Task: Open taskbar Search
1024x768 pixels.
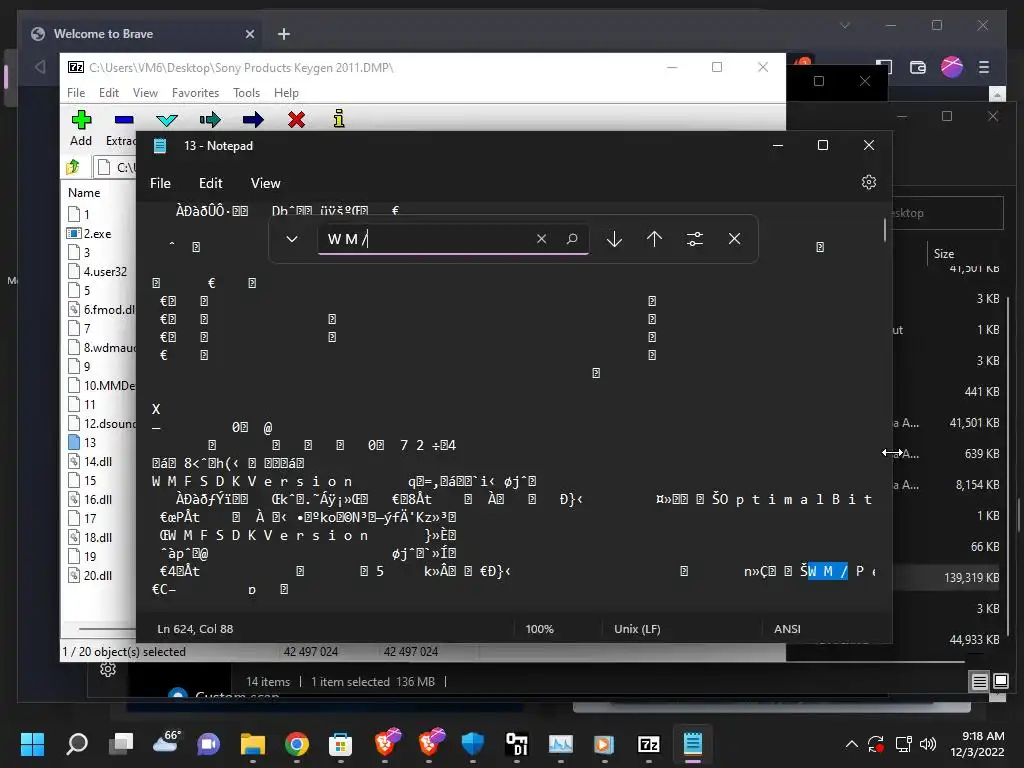Action: 77,744
